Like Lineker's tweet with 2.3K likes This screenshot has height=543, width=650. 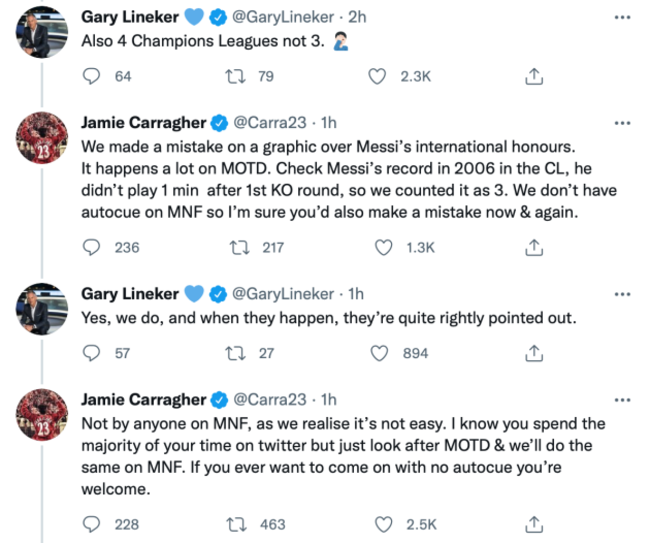pyautogui.click(x=377, y=76)
